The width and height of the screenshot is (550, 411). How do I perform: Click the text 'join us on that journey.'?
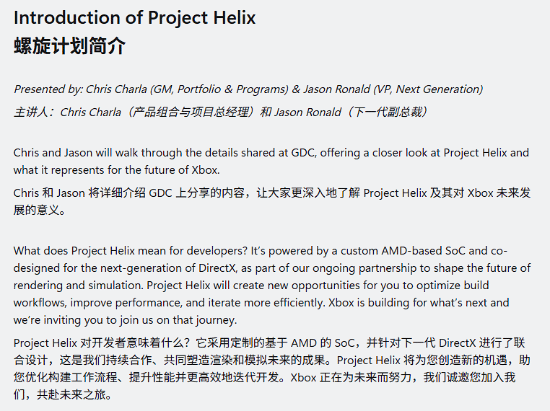click(178, 320)
